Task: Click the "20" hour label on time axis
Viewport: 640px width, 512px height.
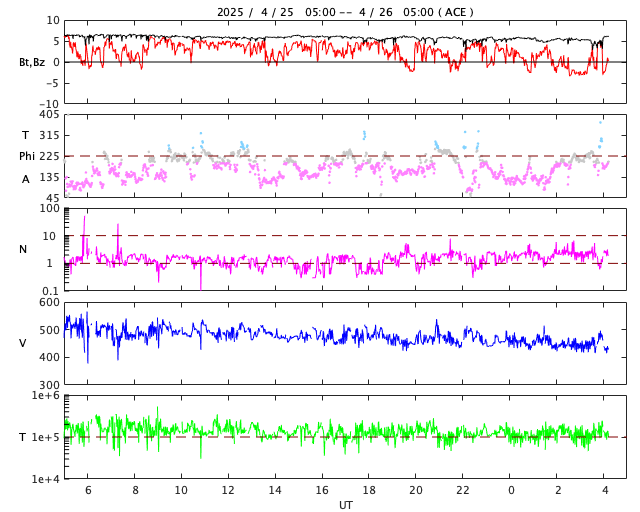Action: 416,490
